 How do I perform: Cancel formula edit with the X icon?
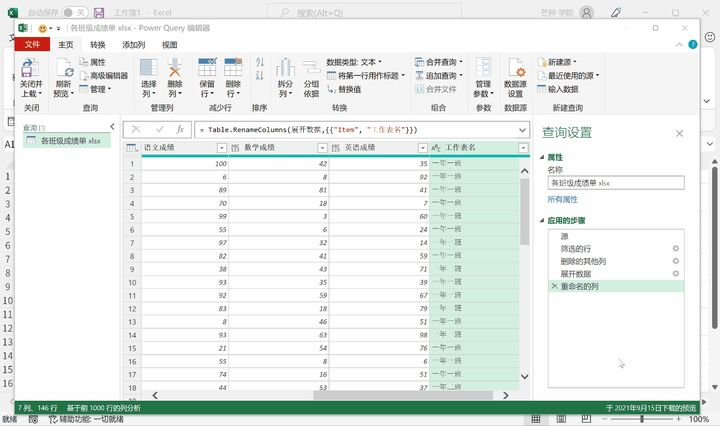point(136,130)
